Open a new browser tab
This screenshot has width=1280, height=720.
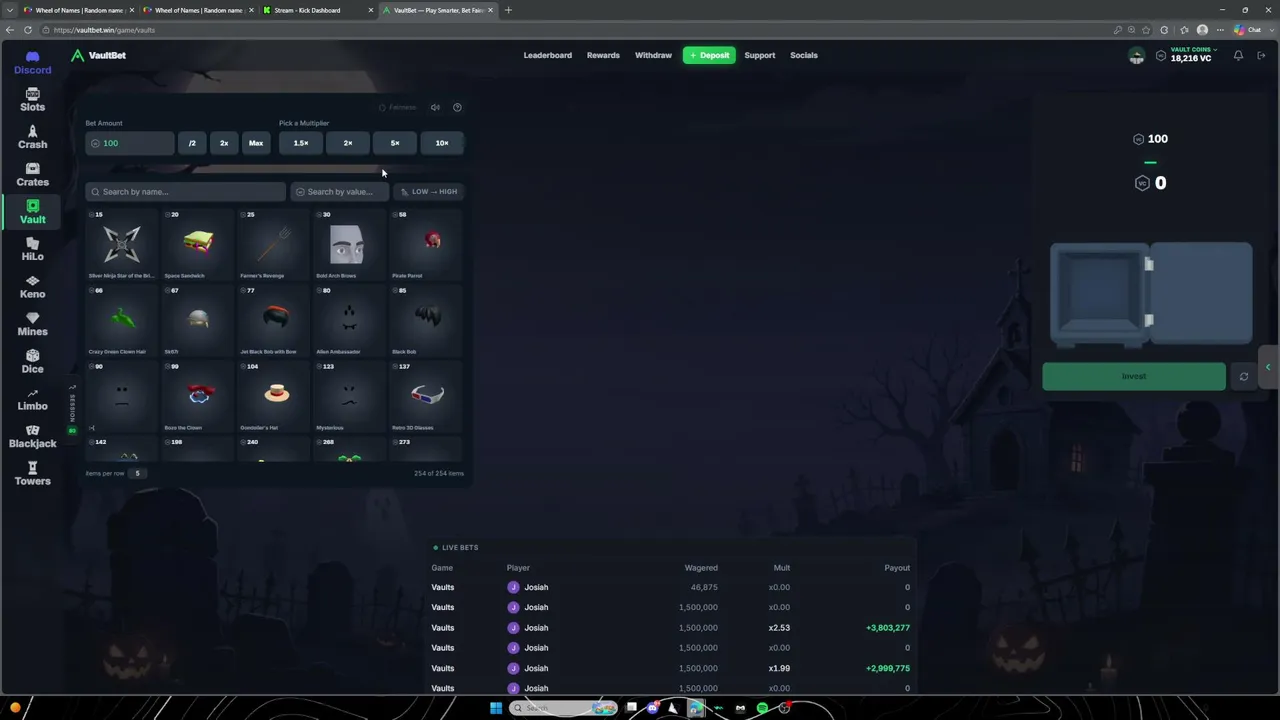[508, 10]
